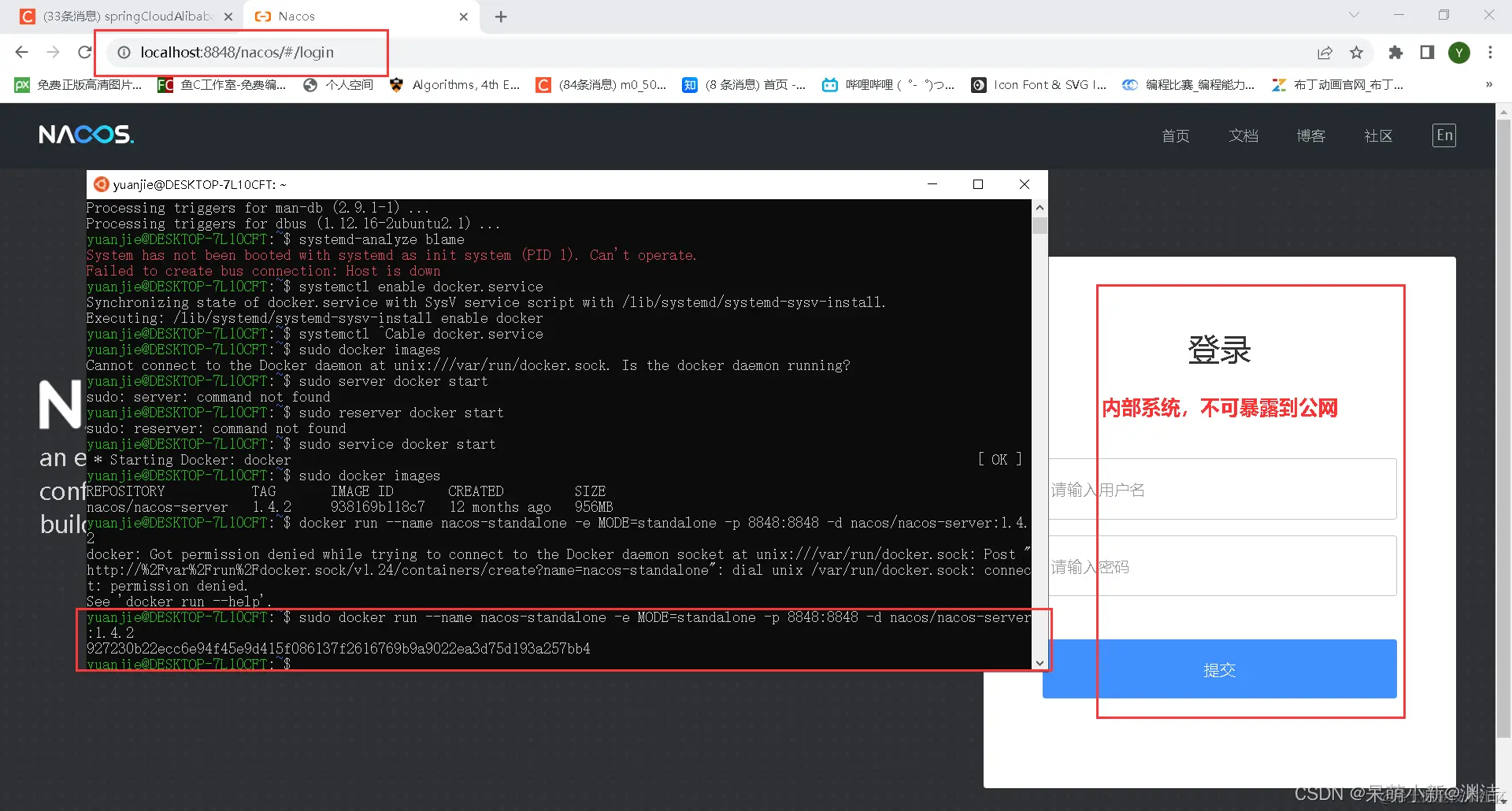Open a new browser tab
Image resolution: width=1512 pixels, height=811 pixels.
[x=501, y=17]
